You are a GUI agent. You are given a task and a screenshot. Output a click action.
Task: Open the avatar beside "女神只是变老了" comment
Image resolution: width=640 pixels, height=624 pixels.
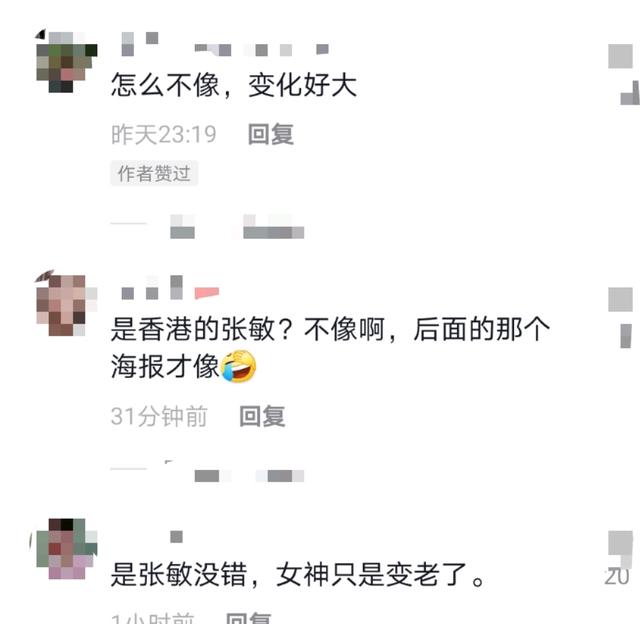click(67, 549)
